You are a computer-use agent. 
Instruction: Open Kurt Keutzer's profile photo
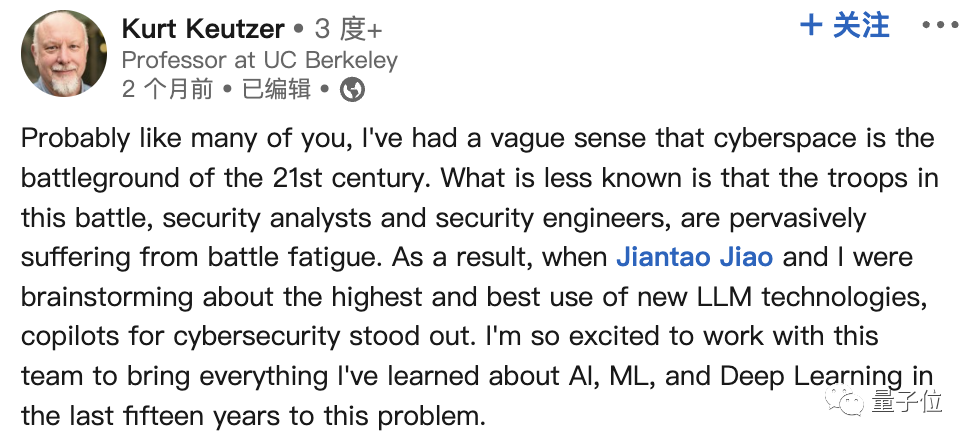click(x=63, y=53)
